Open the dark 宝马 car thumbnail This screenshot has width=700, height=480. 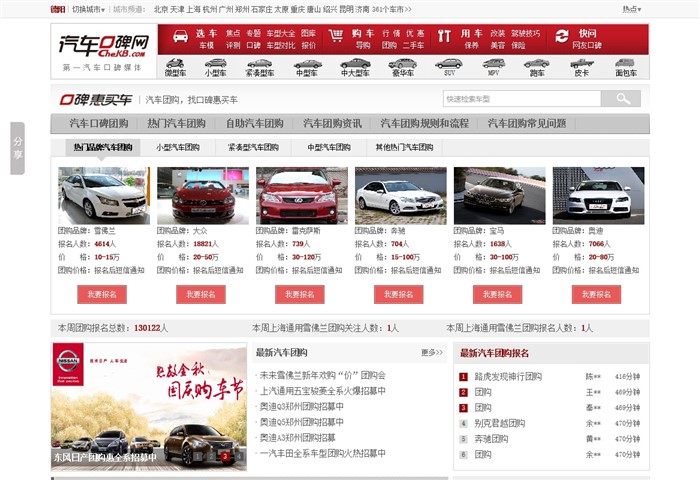click(x=500, y=196)
